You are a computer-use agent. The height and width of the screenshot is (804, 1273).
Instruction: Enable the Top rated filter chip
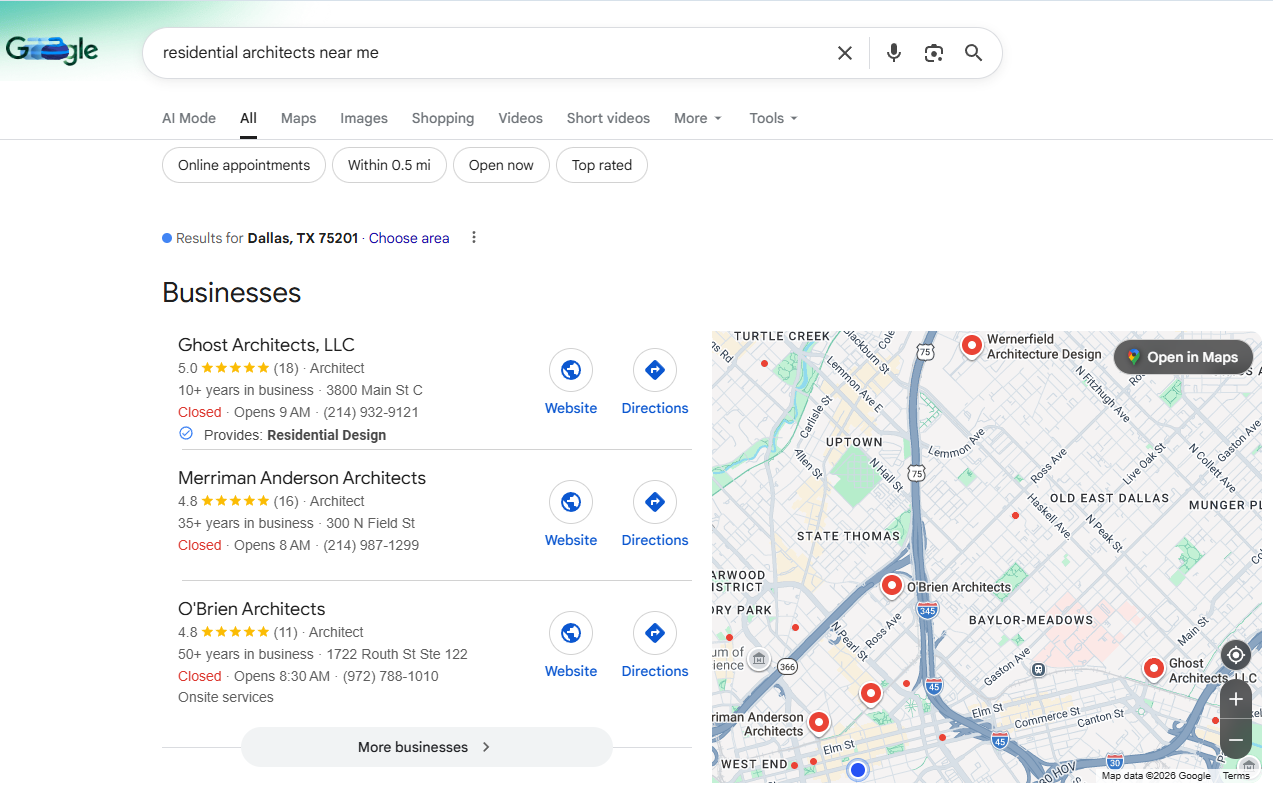pyautogui.click(x=601, y=165)
